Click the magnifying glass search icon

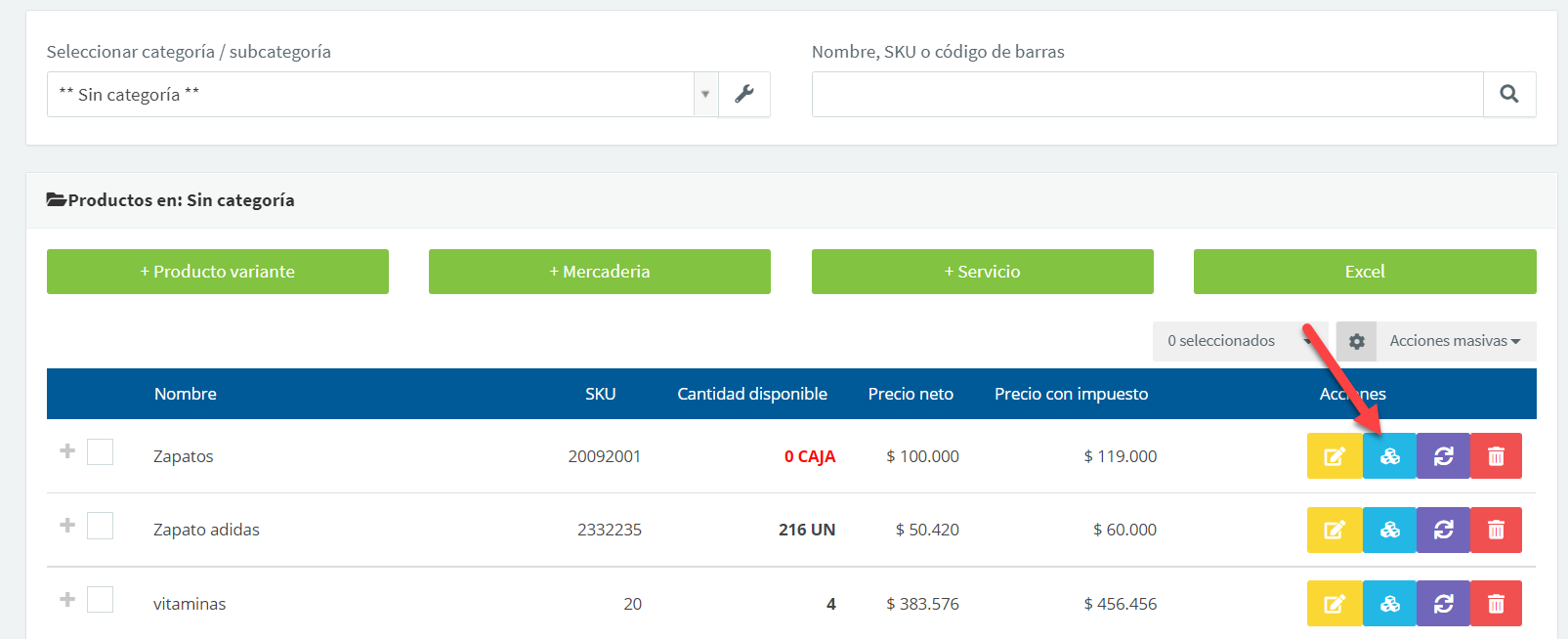click(1508, 95)
